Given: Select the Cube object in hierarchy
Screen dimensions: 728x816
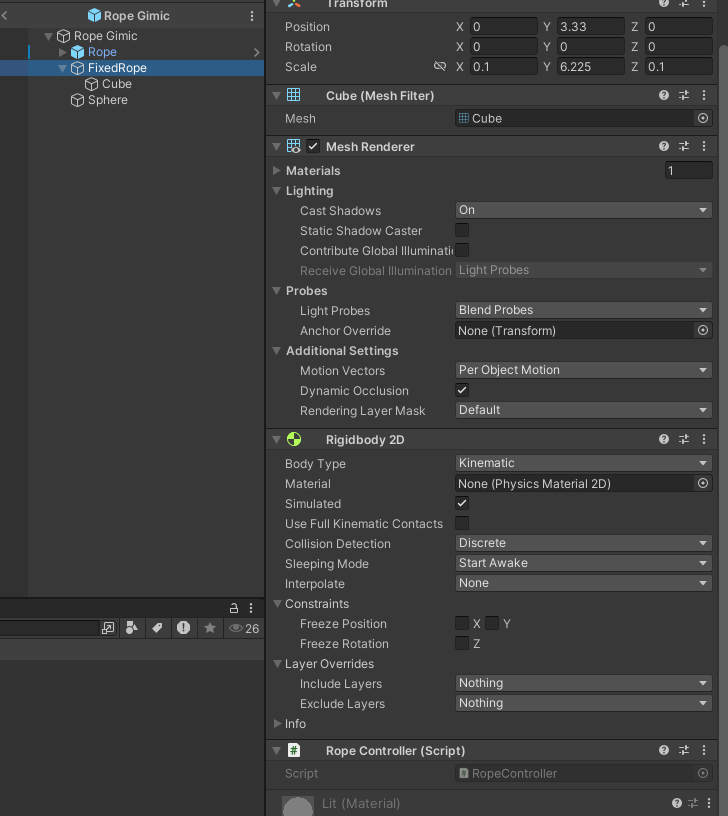Looking at the screenshot, I should point(117,84).
